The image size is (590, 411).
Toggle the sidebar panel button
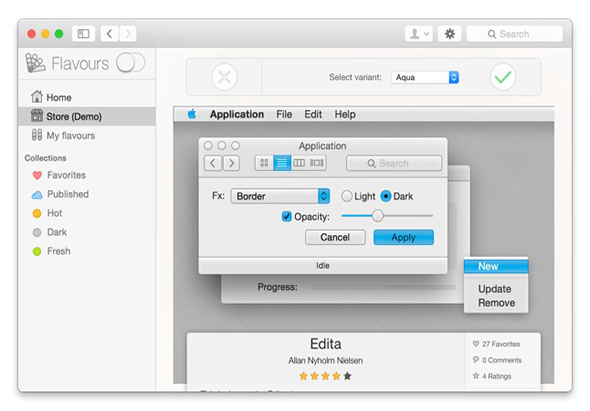tap(83, 34)
